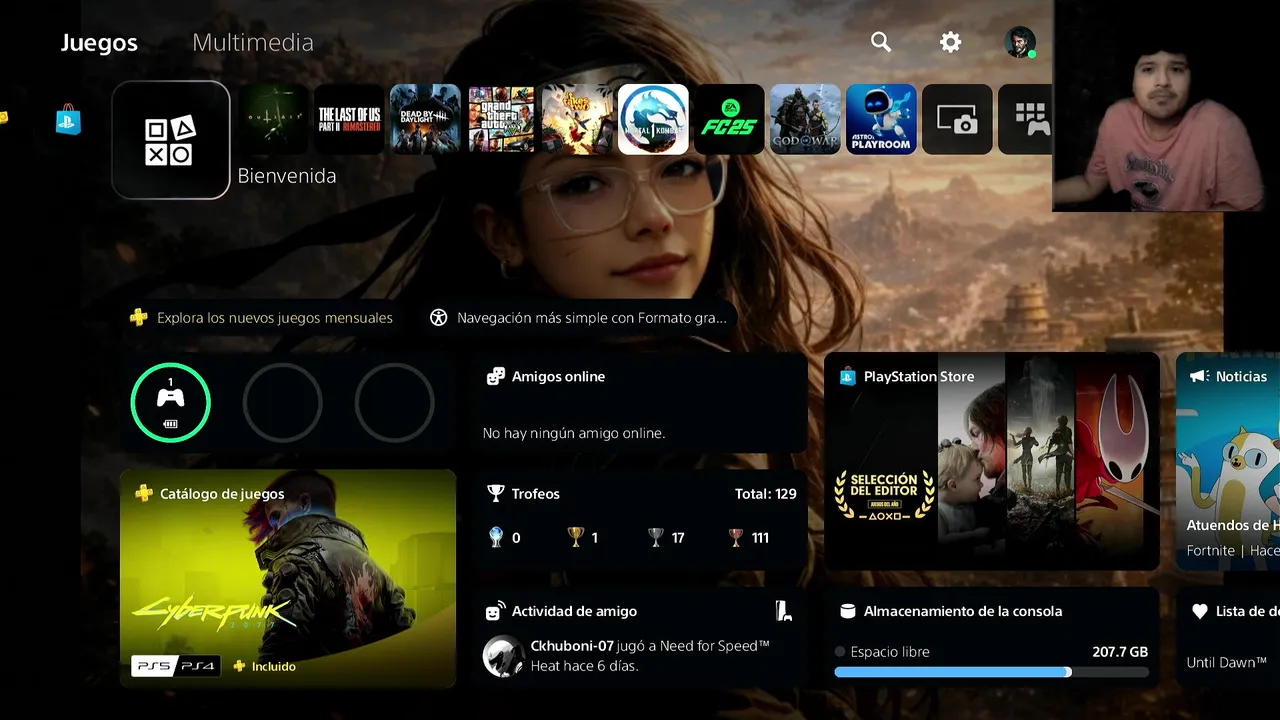Open the Cyberpunk Catálogo de juegos card
Viewport: 1280px width, 720px height.
[288, 579]
